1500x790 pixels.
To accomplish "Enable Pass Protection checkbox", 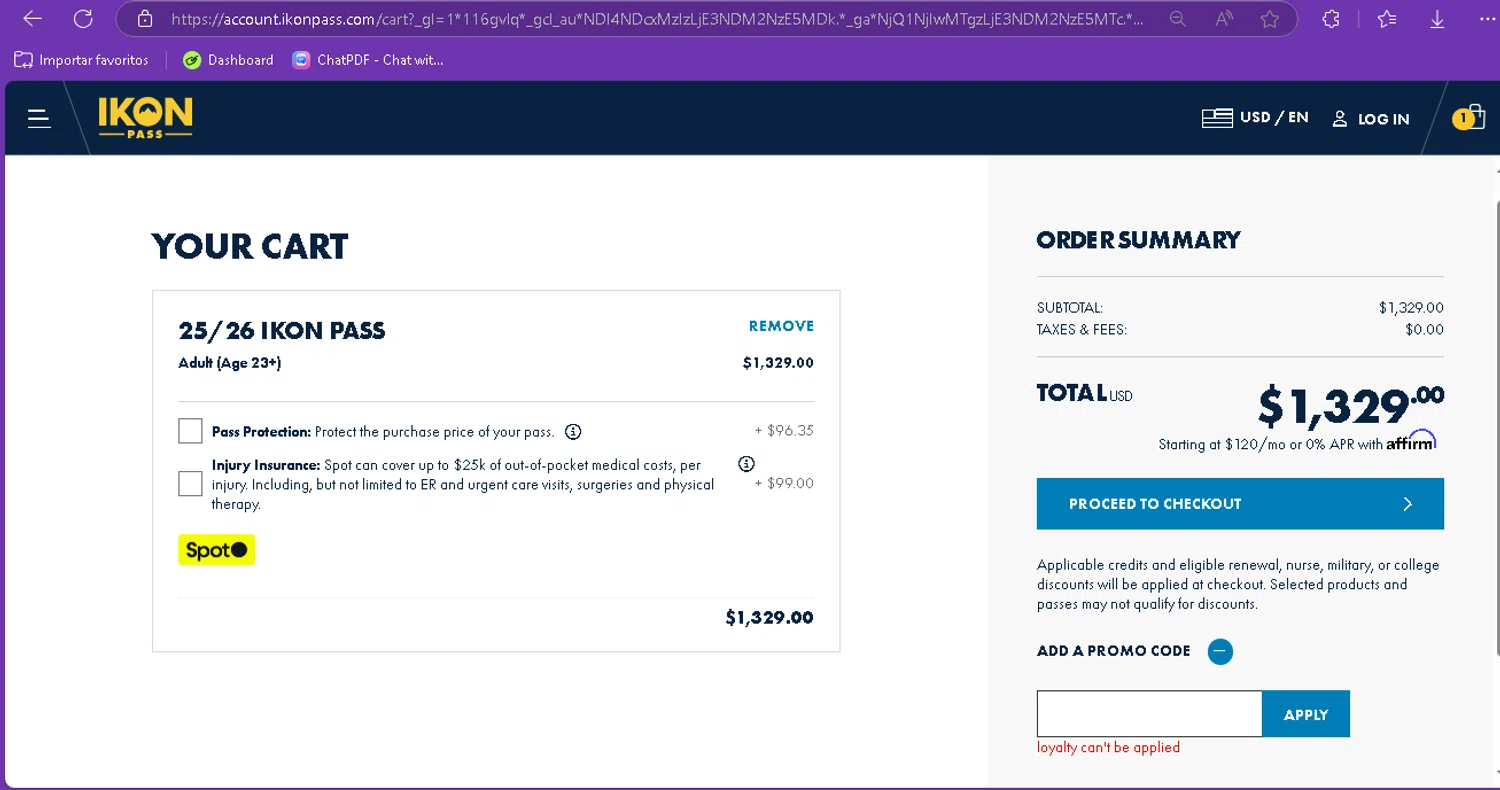I will pyautogui.click(x=190, y=431).
